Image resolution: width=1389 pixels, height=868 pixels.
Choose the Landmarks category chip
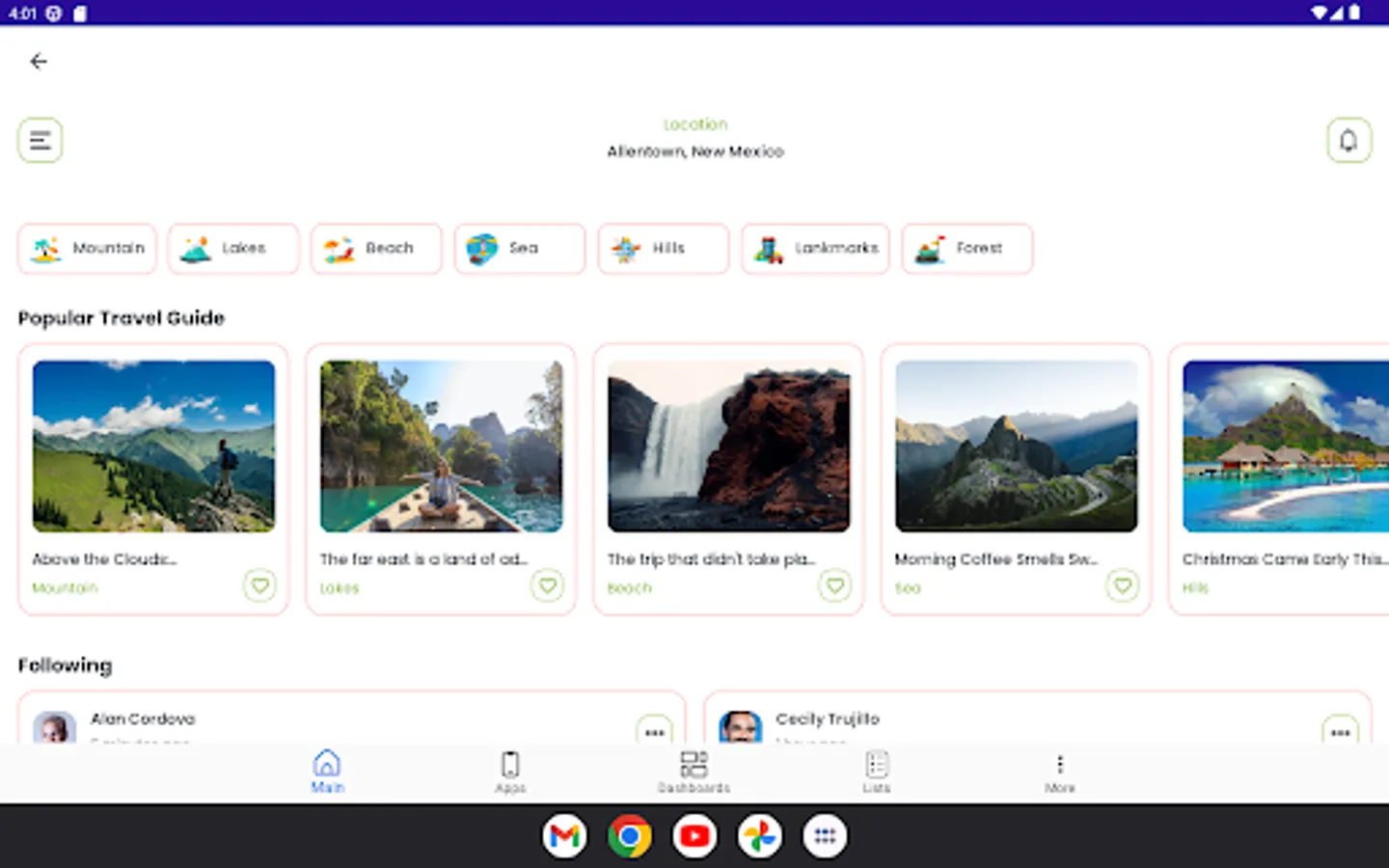[x=815, y=249]
